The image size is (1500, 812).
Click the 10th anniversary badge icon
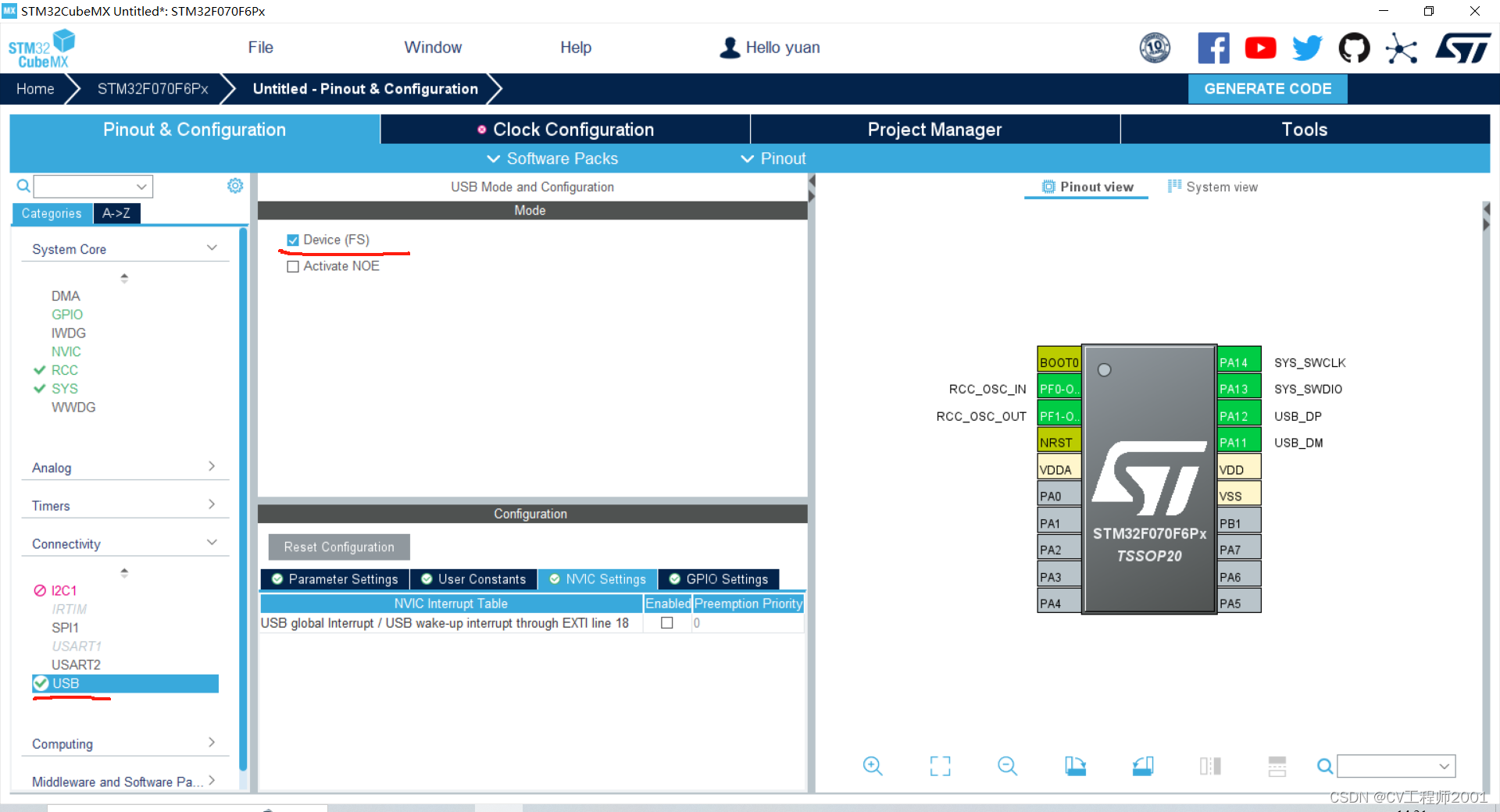pos(1155,48)
